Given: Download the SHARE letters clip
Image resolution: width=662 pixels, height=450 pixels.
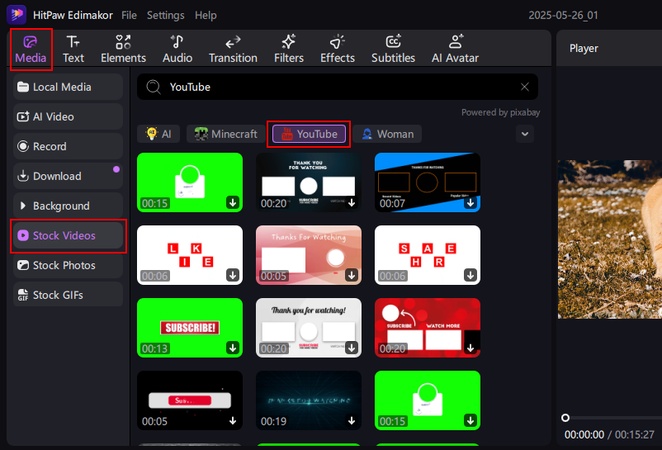Looking at the screenshot, I should (470, 275).
